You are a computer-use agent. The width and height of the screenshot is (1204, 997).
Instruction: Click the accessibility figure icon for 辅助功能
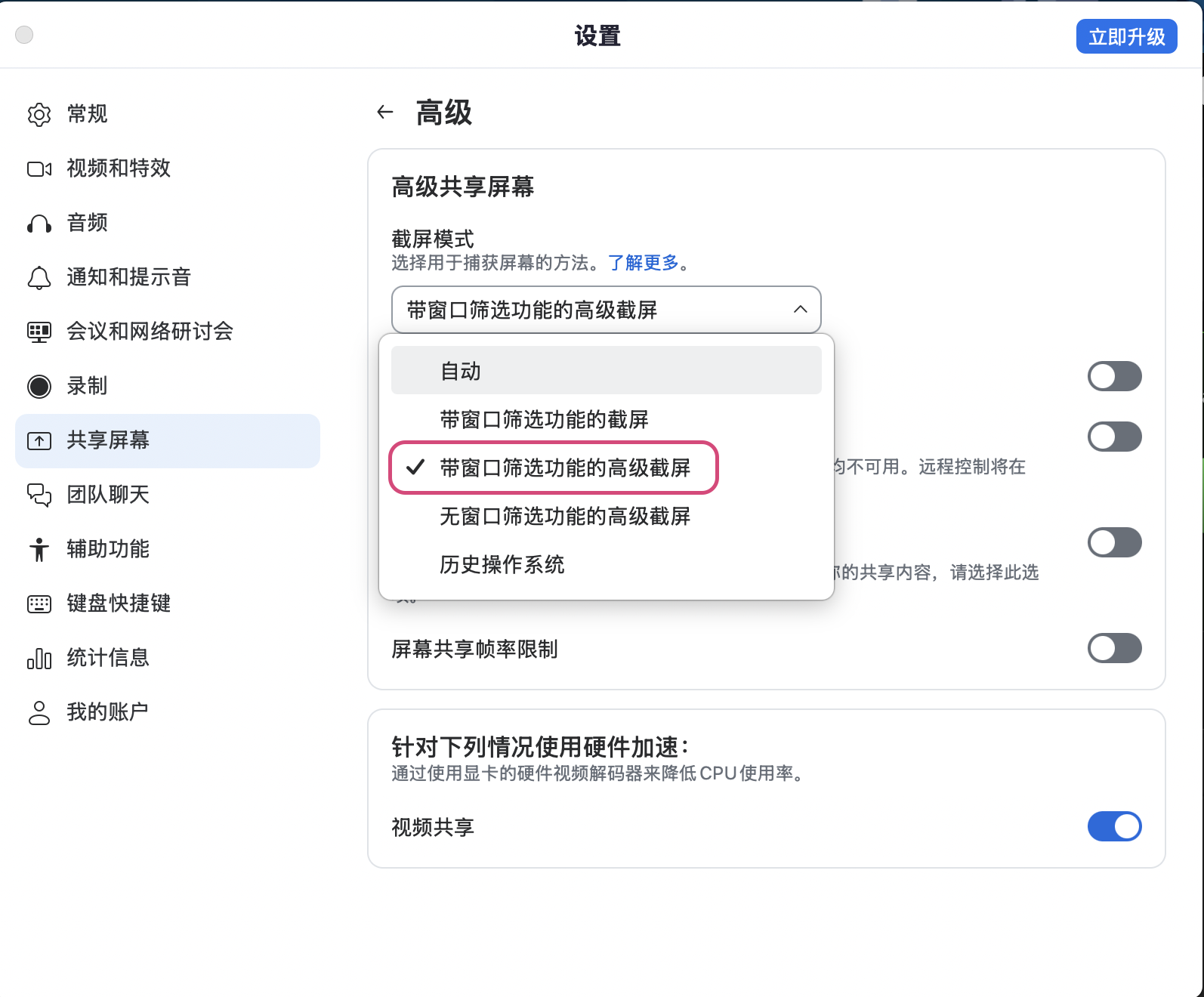[39, 549]
